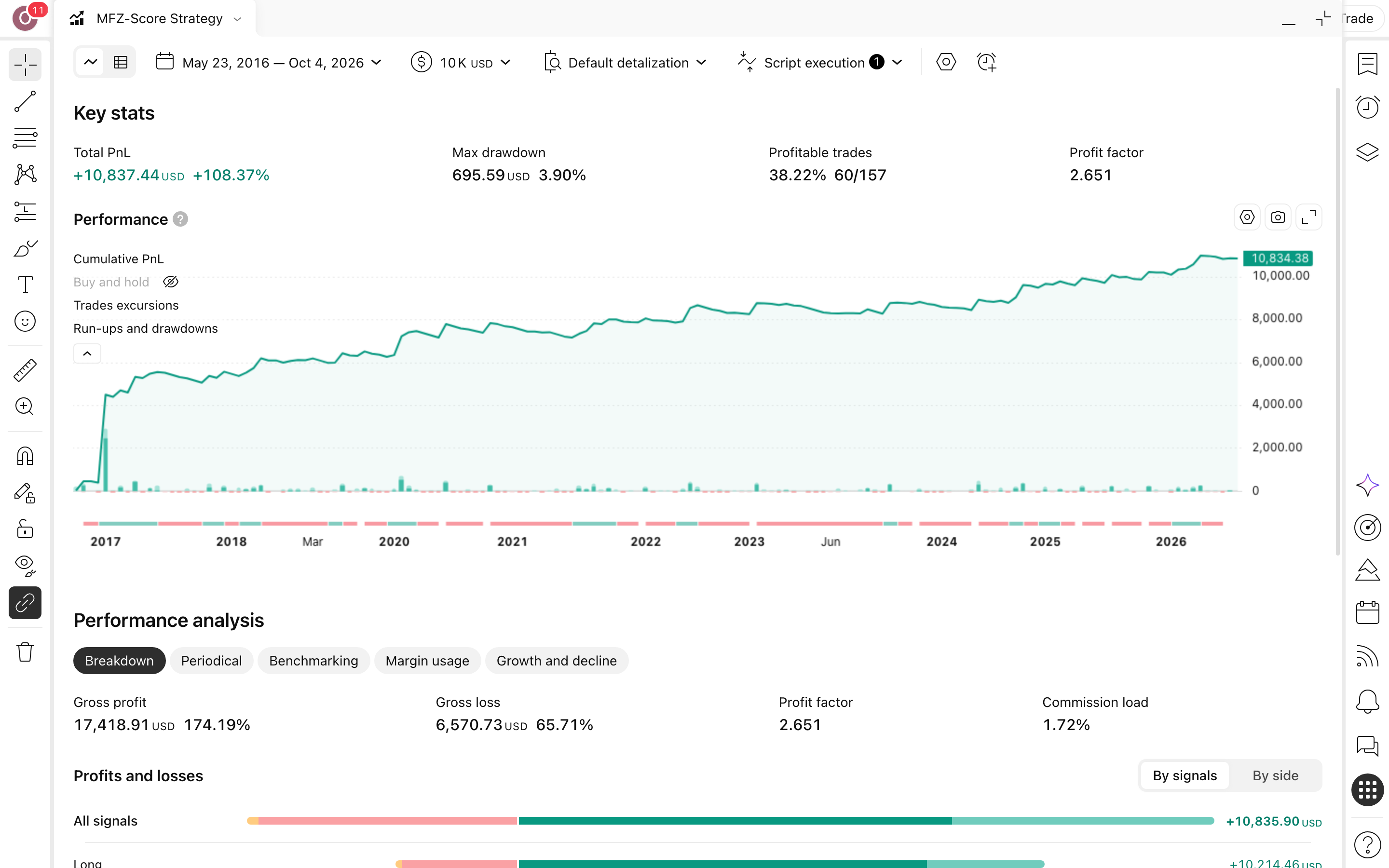Open the forecasting and measurement tools
This screenshot has height=868, width=1389.
25,211
